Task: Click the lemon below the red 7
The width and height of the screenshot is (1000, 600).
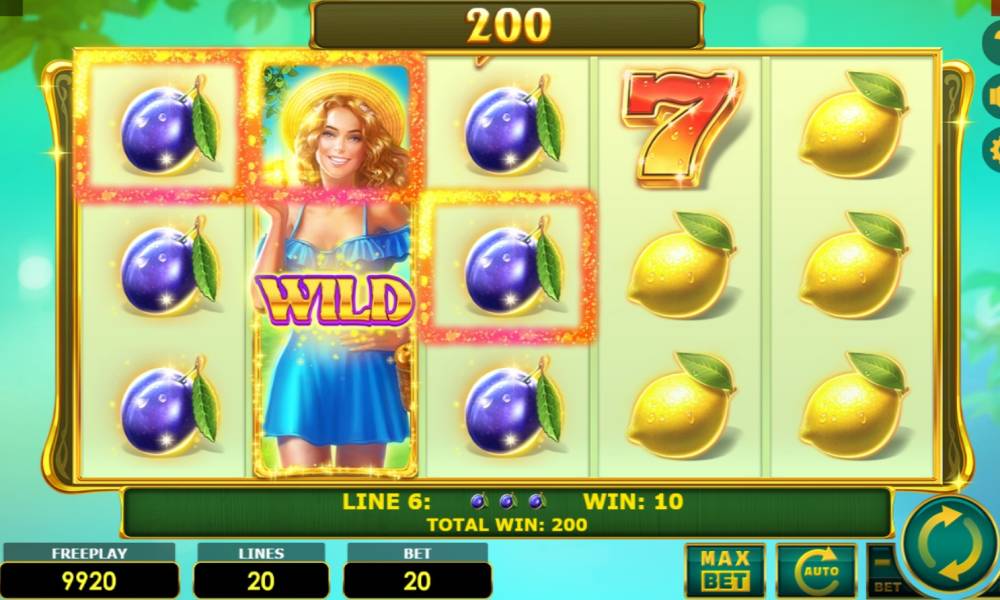Action: click(681, 266)
